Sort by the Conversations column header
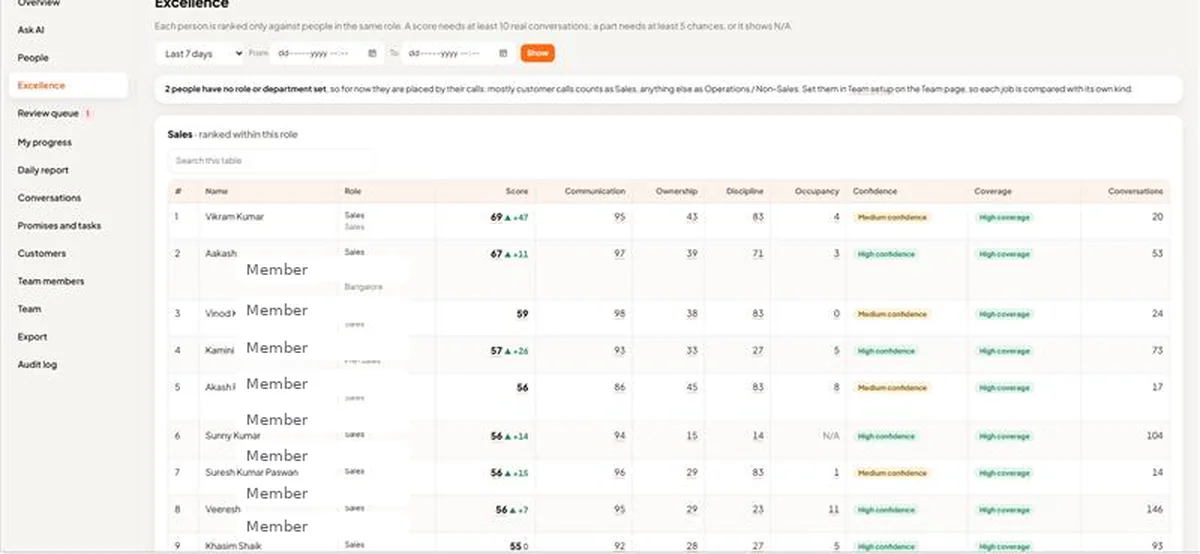The image size is (1200, 554). 1135,191
